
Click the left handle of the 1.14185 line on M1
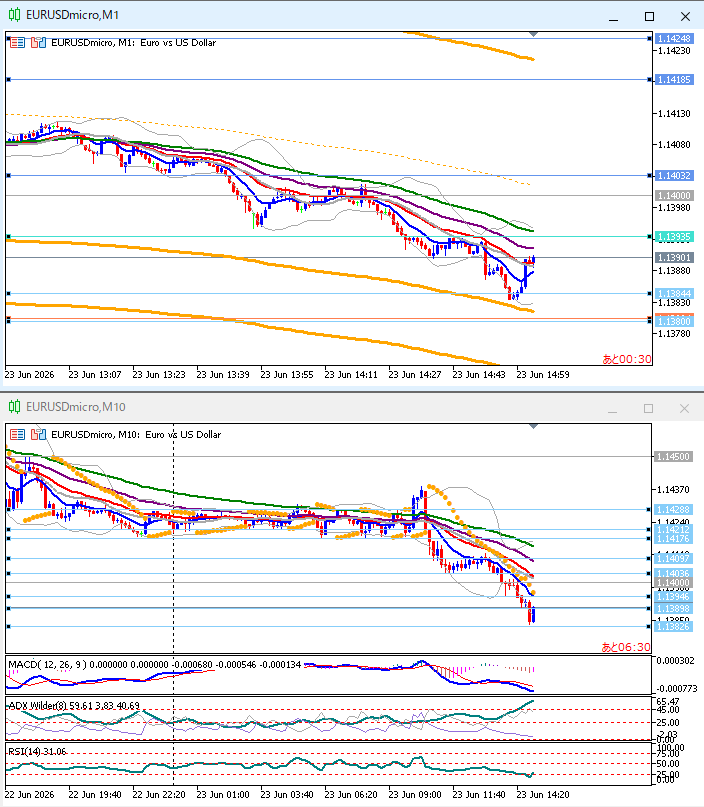(8, 80)
